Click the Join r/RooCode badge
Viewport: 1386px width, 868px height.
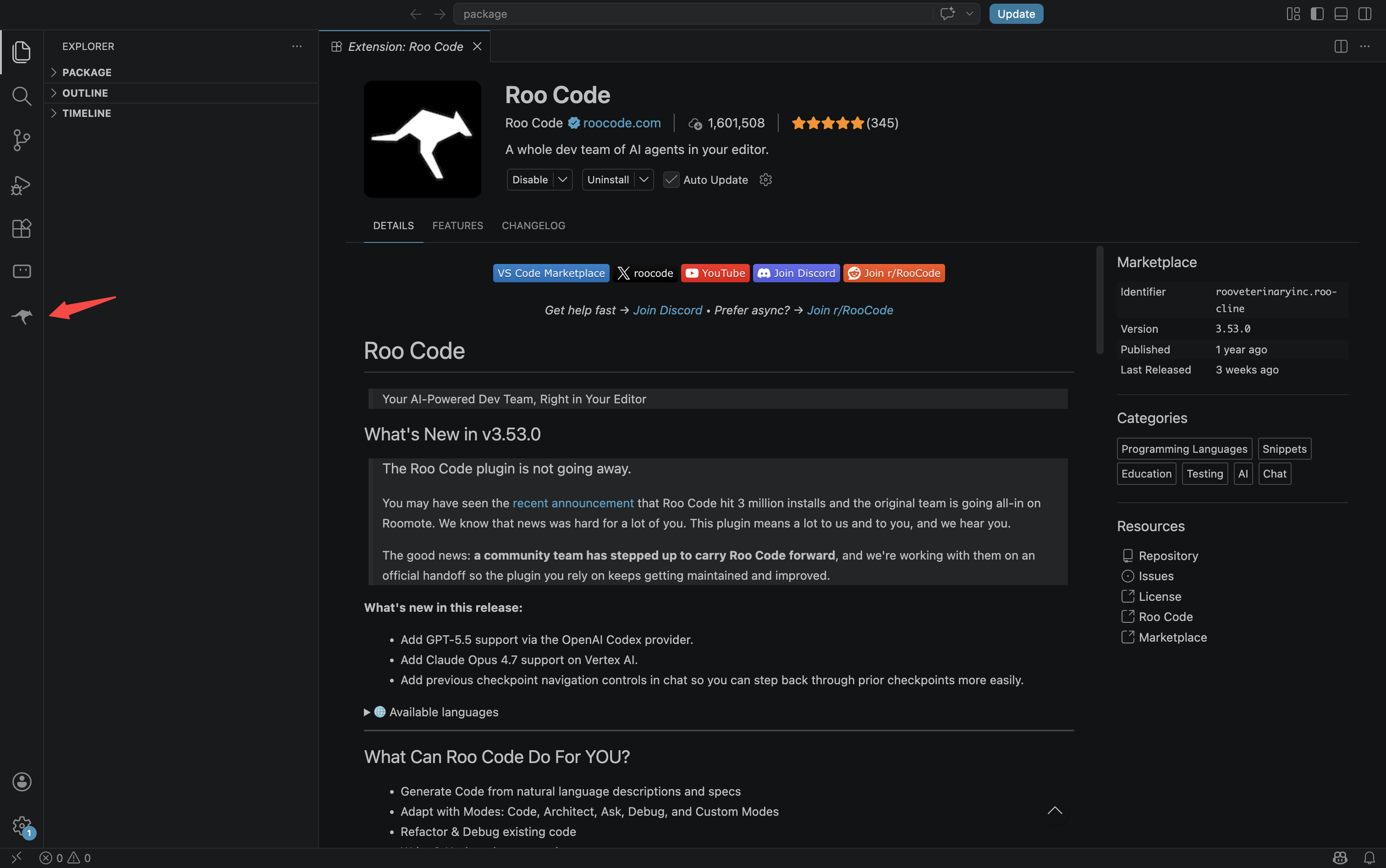coord(894,273)
